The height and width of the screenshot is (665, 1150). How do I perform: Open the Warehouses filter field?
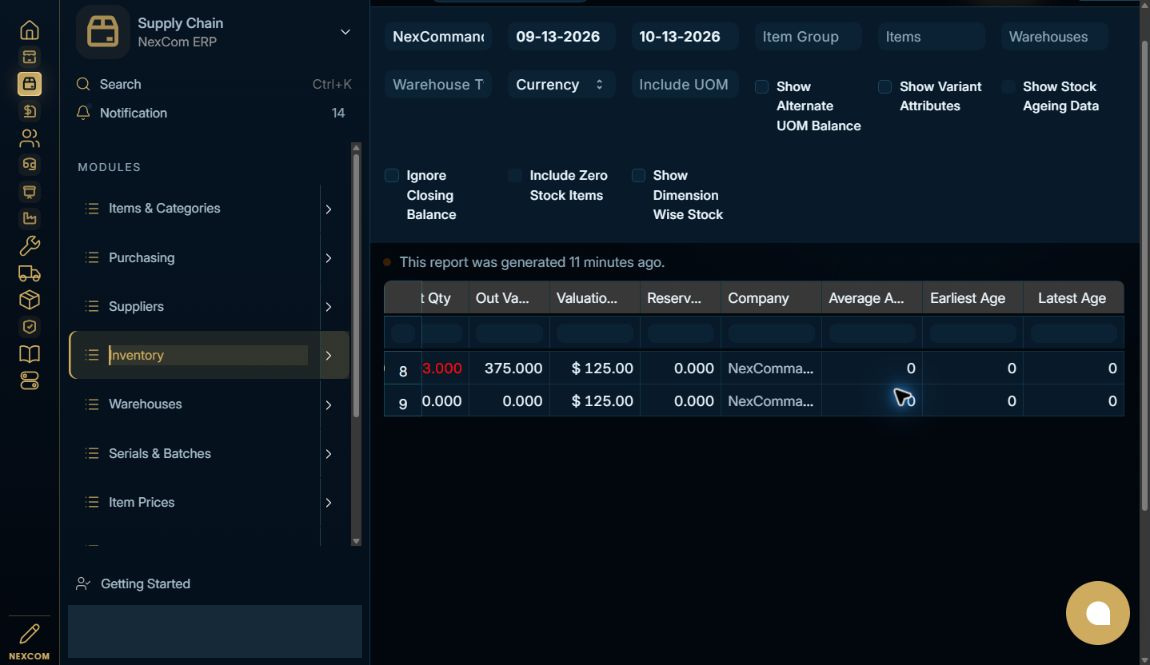(1053, 37)
